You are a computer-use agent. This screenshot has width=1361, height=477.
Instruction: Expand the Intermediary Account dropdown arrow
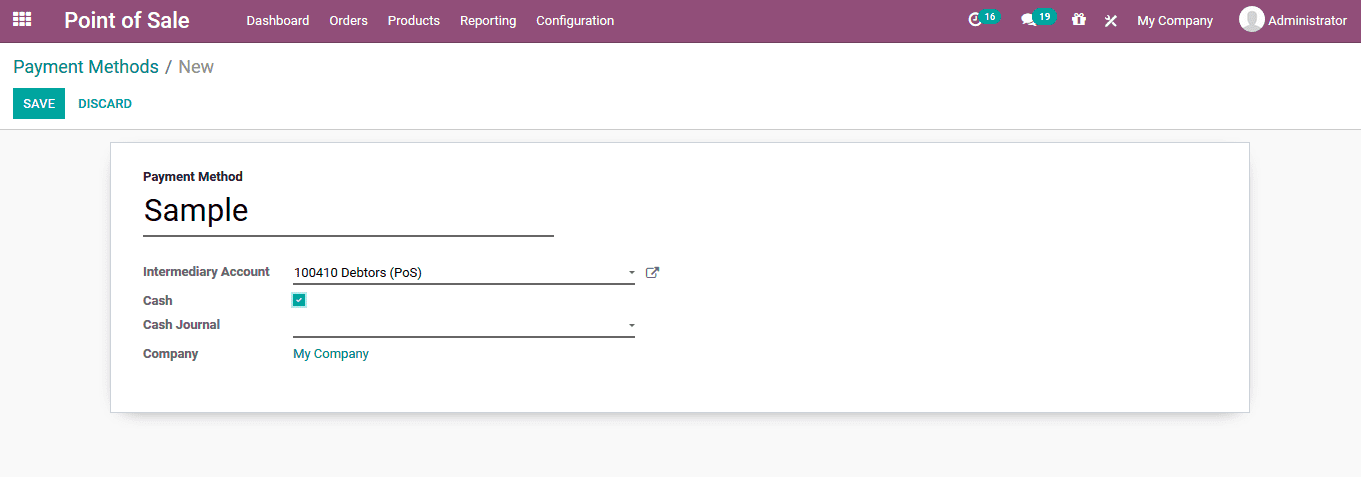click(631, 272)
